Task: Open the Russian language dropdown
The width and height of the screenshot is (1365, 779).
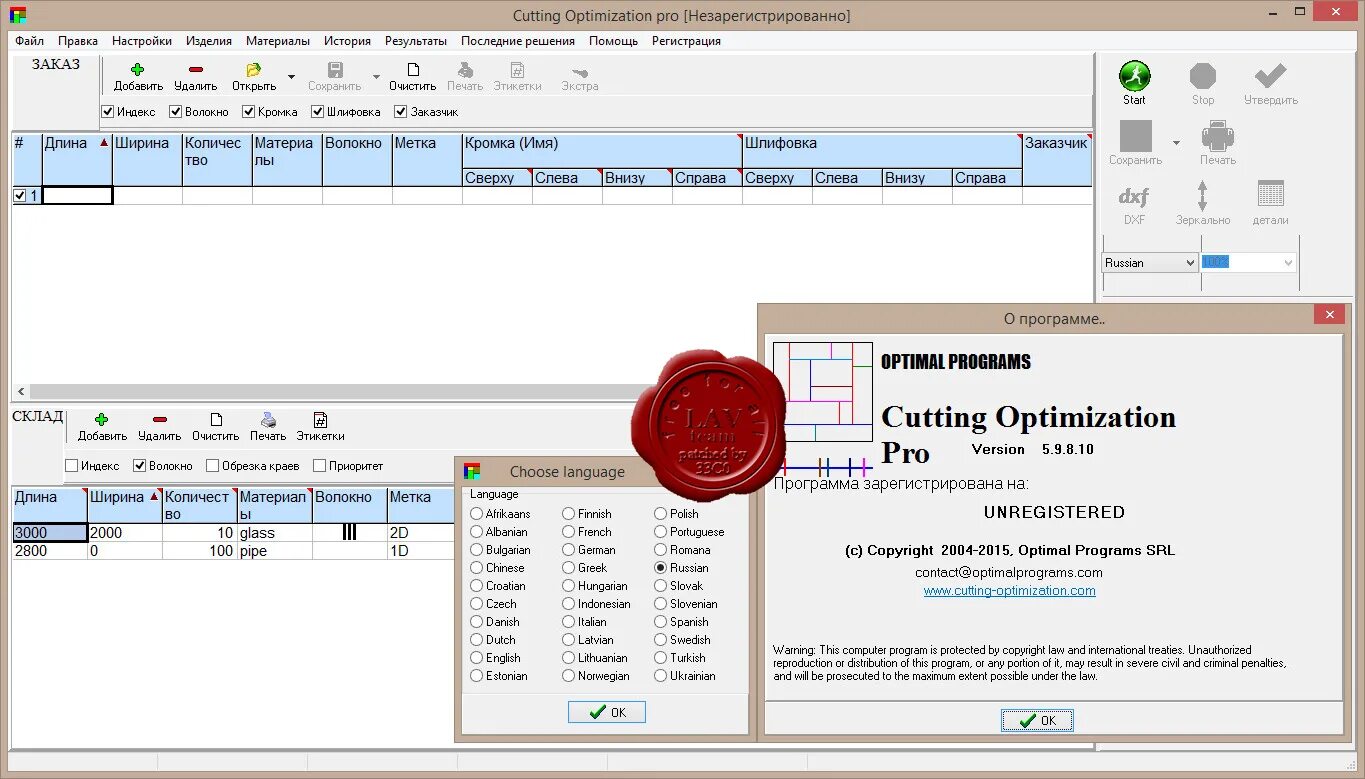Action: point(1150,262)
